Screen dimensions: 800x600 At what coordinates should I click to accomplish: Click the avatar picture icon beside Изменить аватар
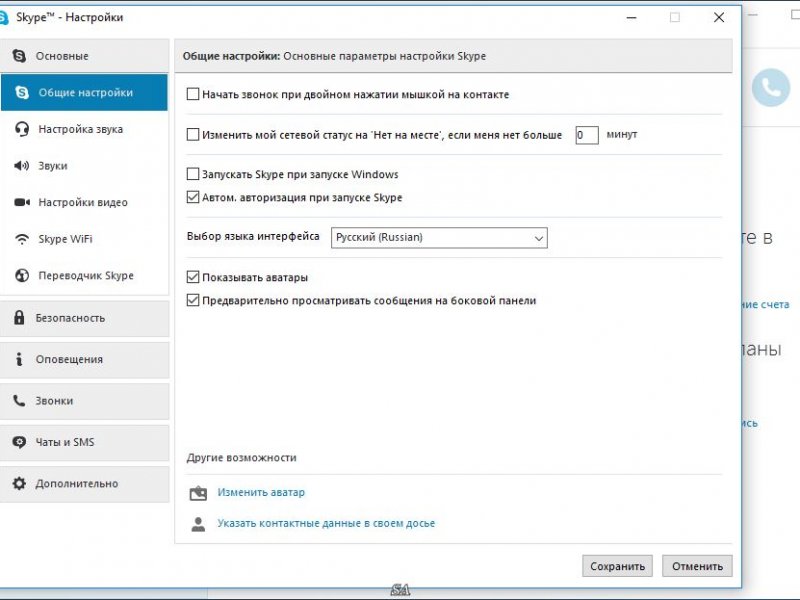[198, 493]
